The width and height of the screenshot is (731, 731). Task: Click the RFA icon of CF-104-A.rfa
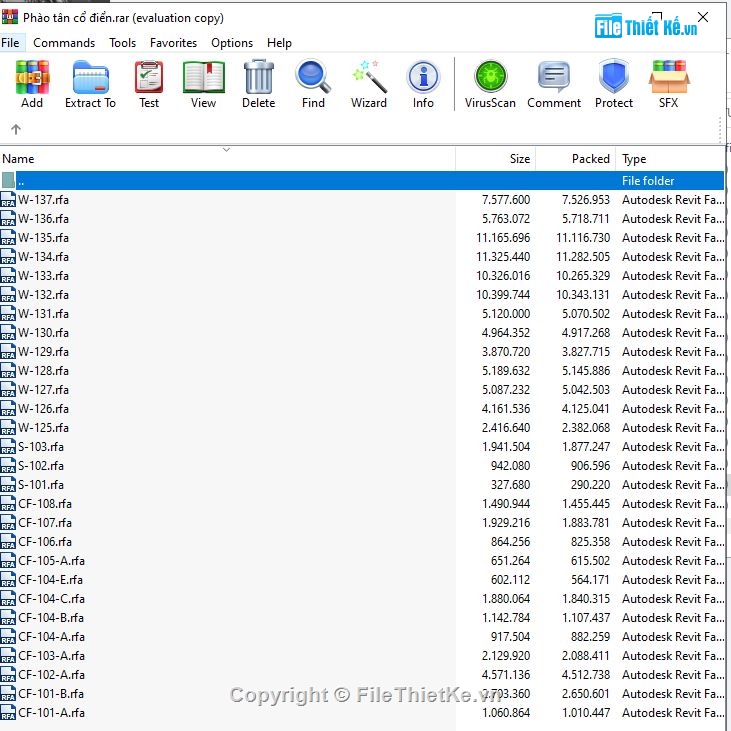pos(8,636)
